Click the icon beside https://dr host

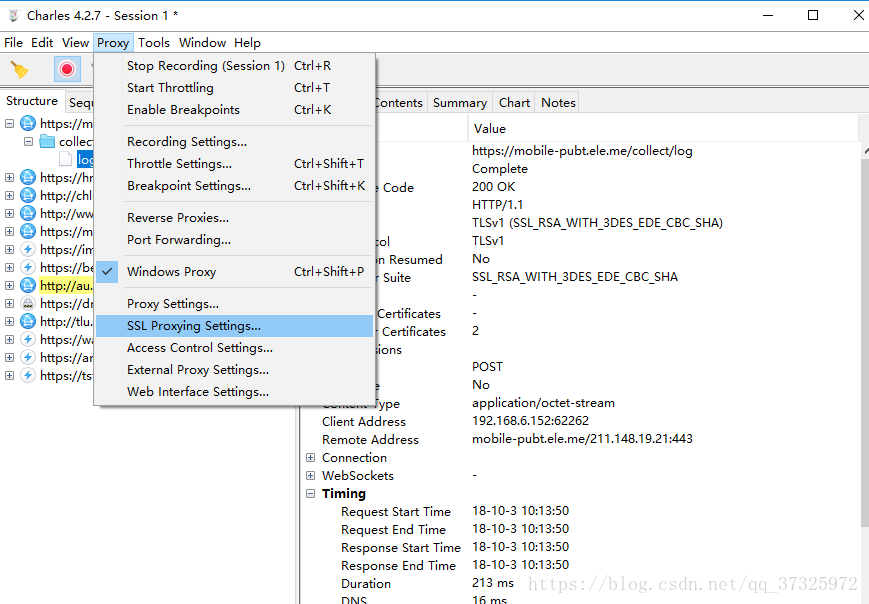28,303
